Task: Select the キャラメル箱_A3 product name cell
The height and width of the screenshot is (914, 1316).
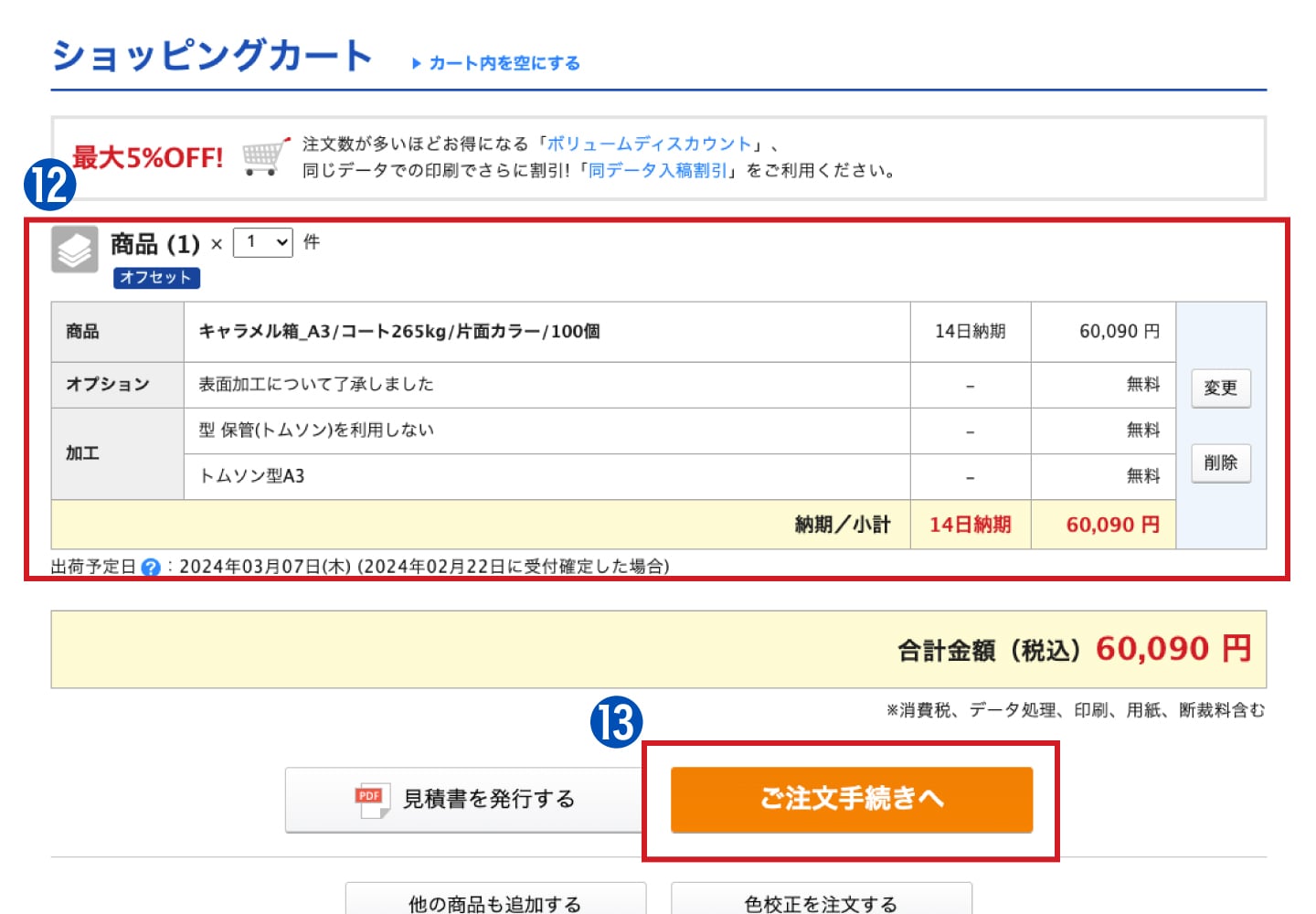Action: click(x=399, y=332)
